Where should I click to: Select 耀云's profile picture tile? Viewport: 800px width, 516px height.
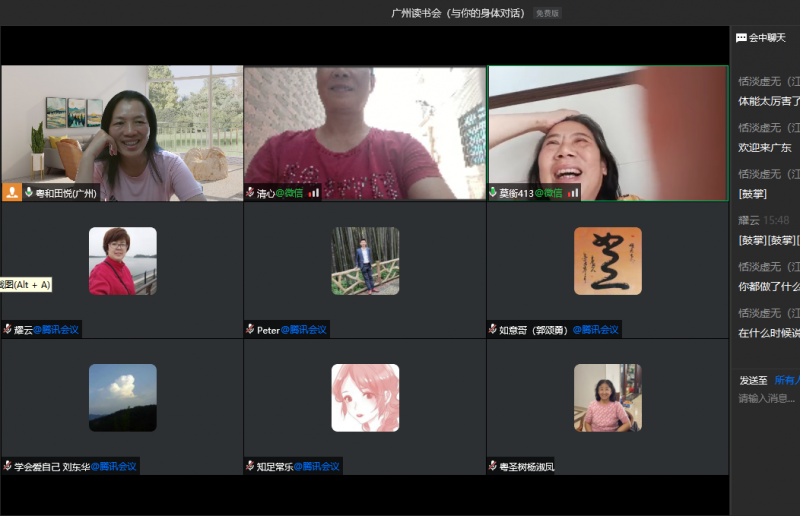pyautogui.click(x=122, y=261)
